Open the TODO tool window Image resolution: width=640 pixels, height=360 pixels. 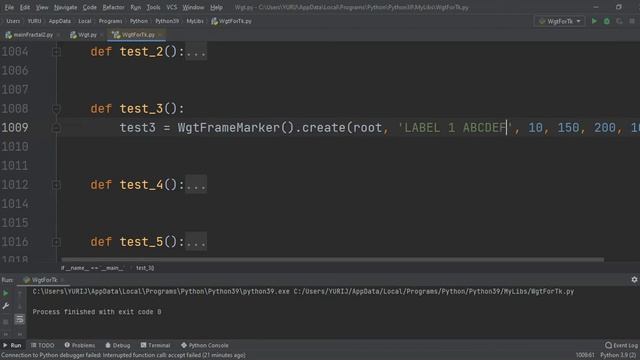point(42,345)
